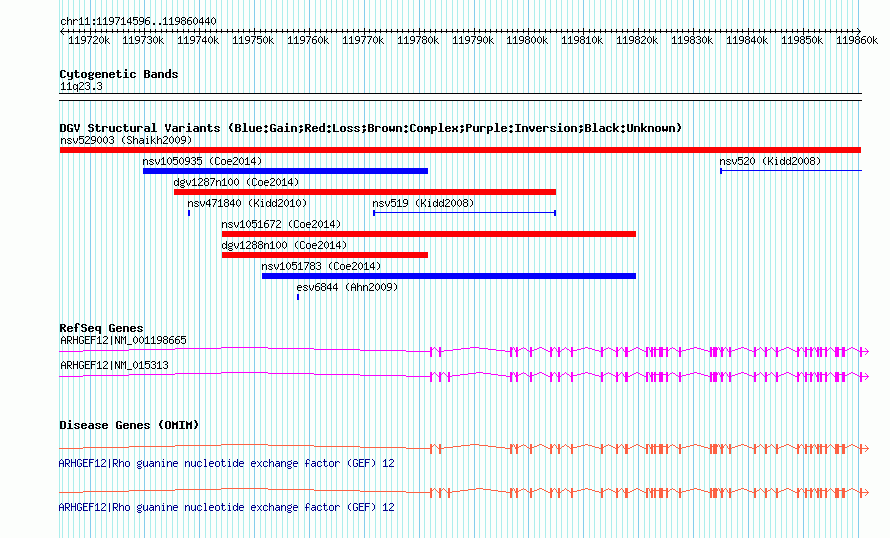Click the thin blue nsv519 variant line

[x=464, y=213]
